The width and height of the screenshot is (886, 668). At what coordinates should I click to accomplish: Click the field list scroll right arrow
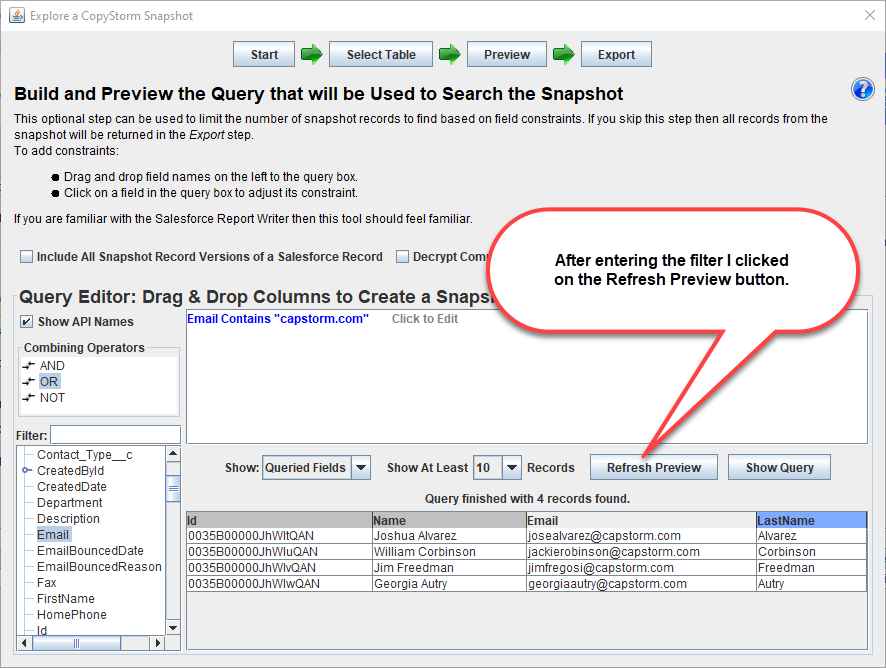point(157,643)
